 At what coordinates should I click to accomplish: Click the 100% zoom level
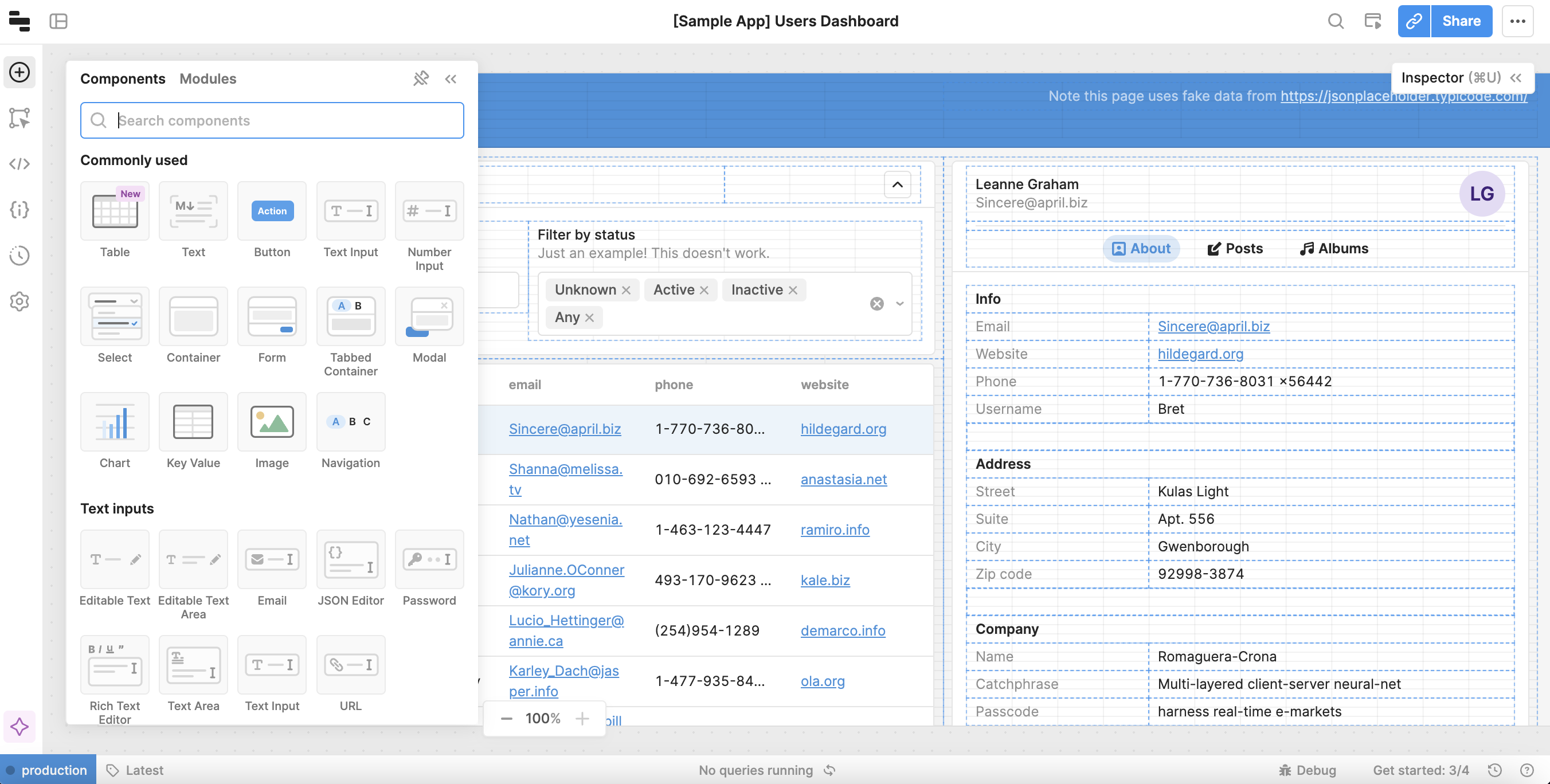coord(543,719)
